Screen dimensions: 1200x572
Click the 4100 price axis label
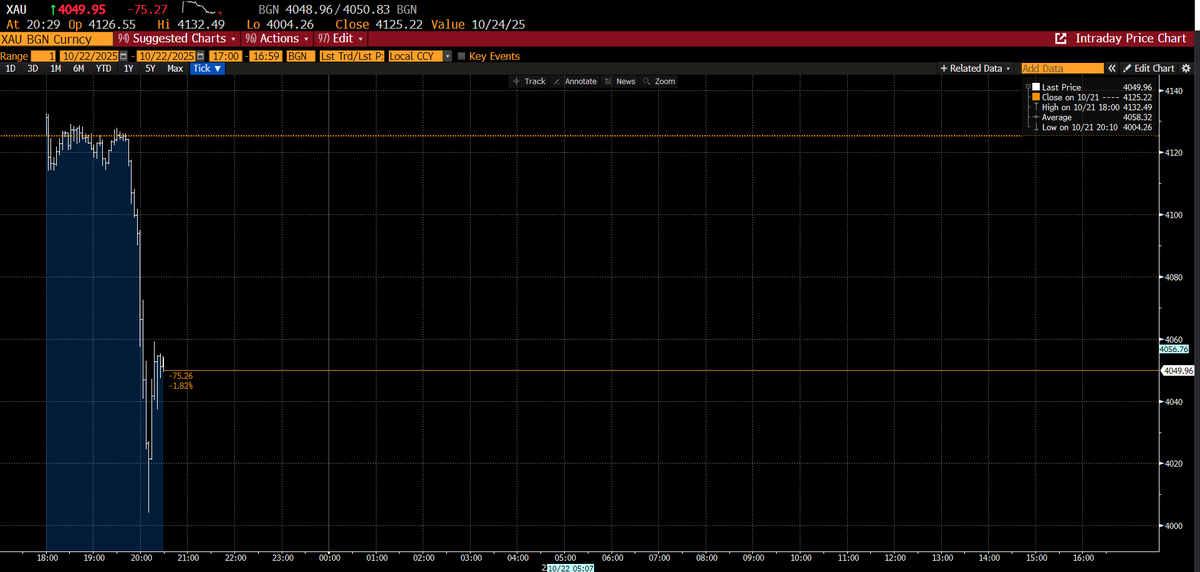pos(1172,215)
